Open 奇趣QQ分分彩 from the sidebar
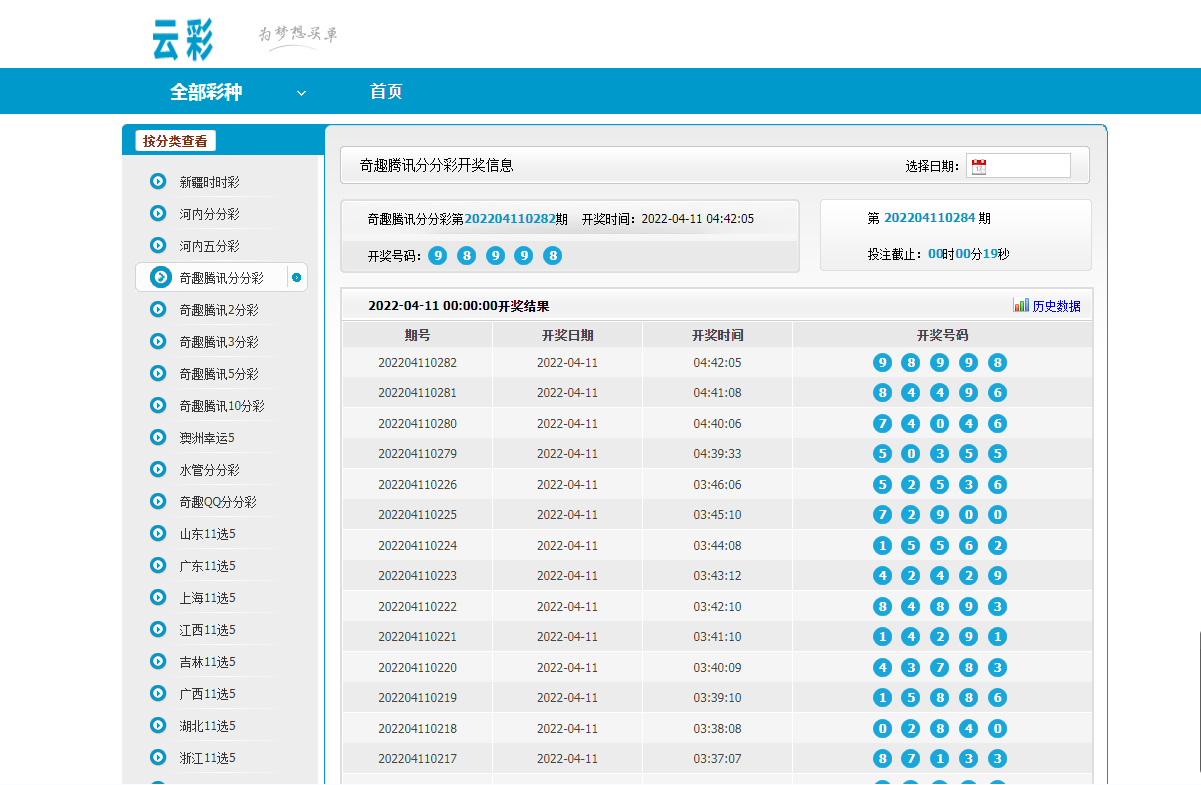Viewport: 1201px width, 785px height. click(x=217, y=502)
